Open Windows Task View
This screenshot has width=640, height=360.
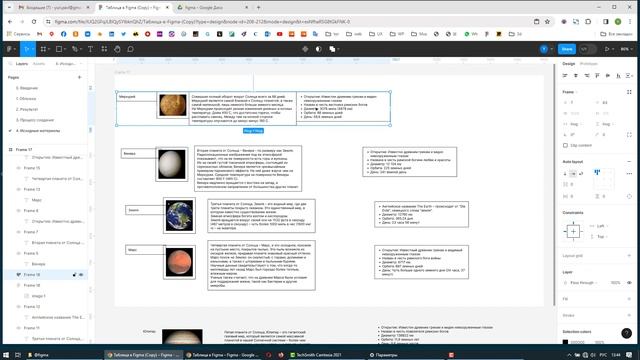[x=18, y=355]
